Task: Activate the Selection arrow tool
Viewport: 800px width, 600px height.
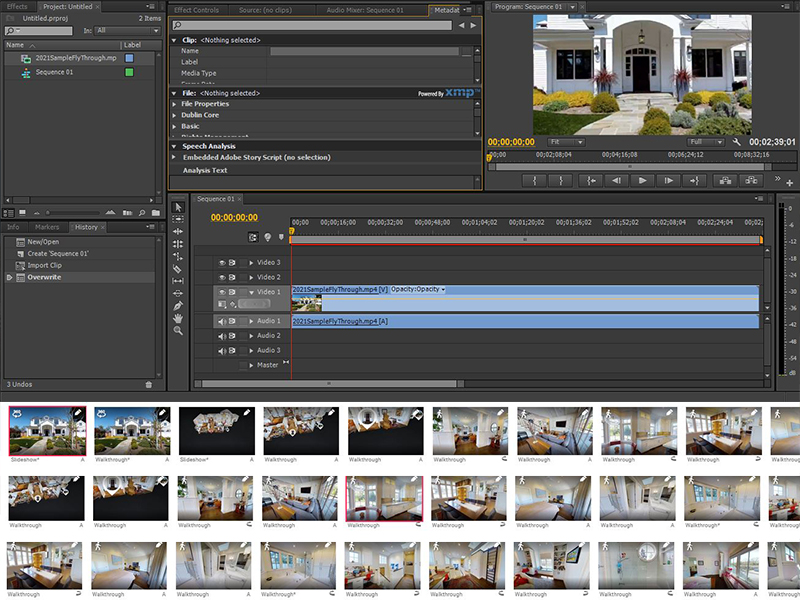Action: click(x=178, y=207)
